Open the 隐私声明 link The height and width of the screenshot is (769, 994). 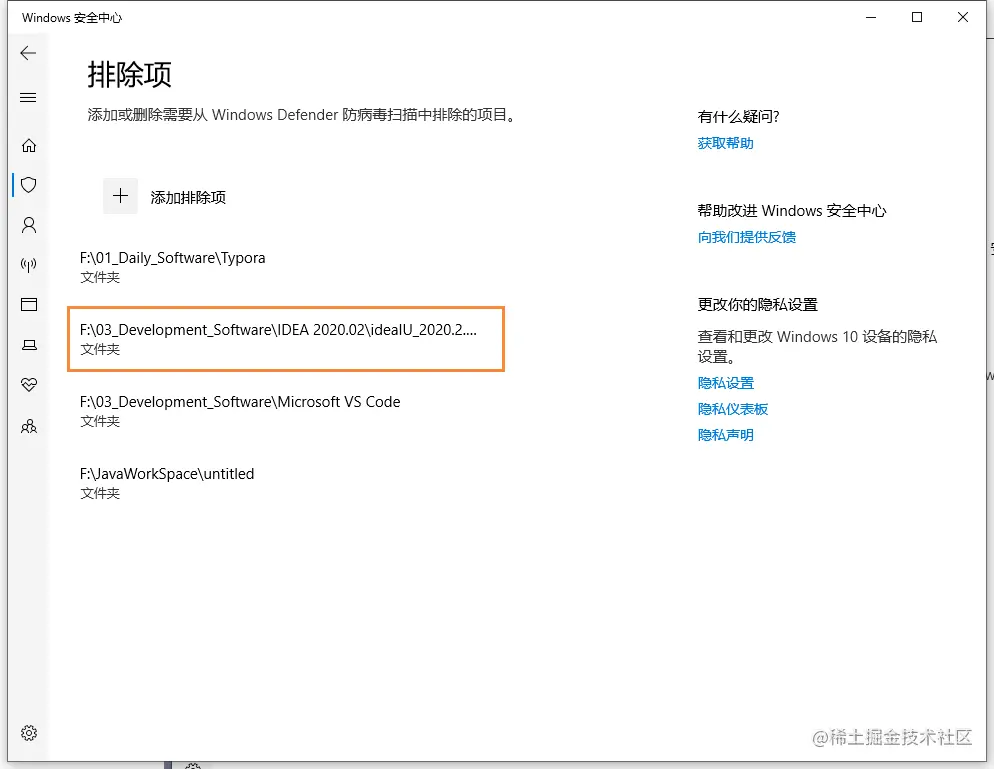point(726,435)
